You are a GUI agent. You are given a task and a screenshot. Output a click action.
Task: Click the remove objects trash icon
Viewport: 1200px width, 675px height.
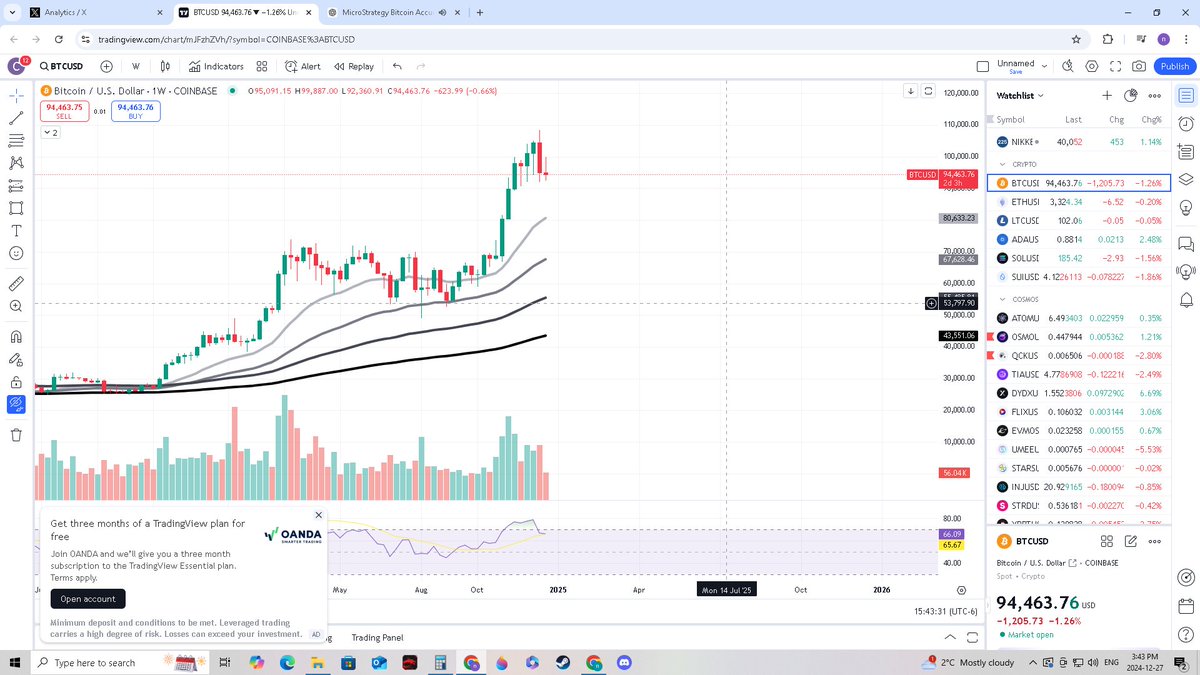[16, 435]
